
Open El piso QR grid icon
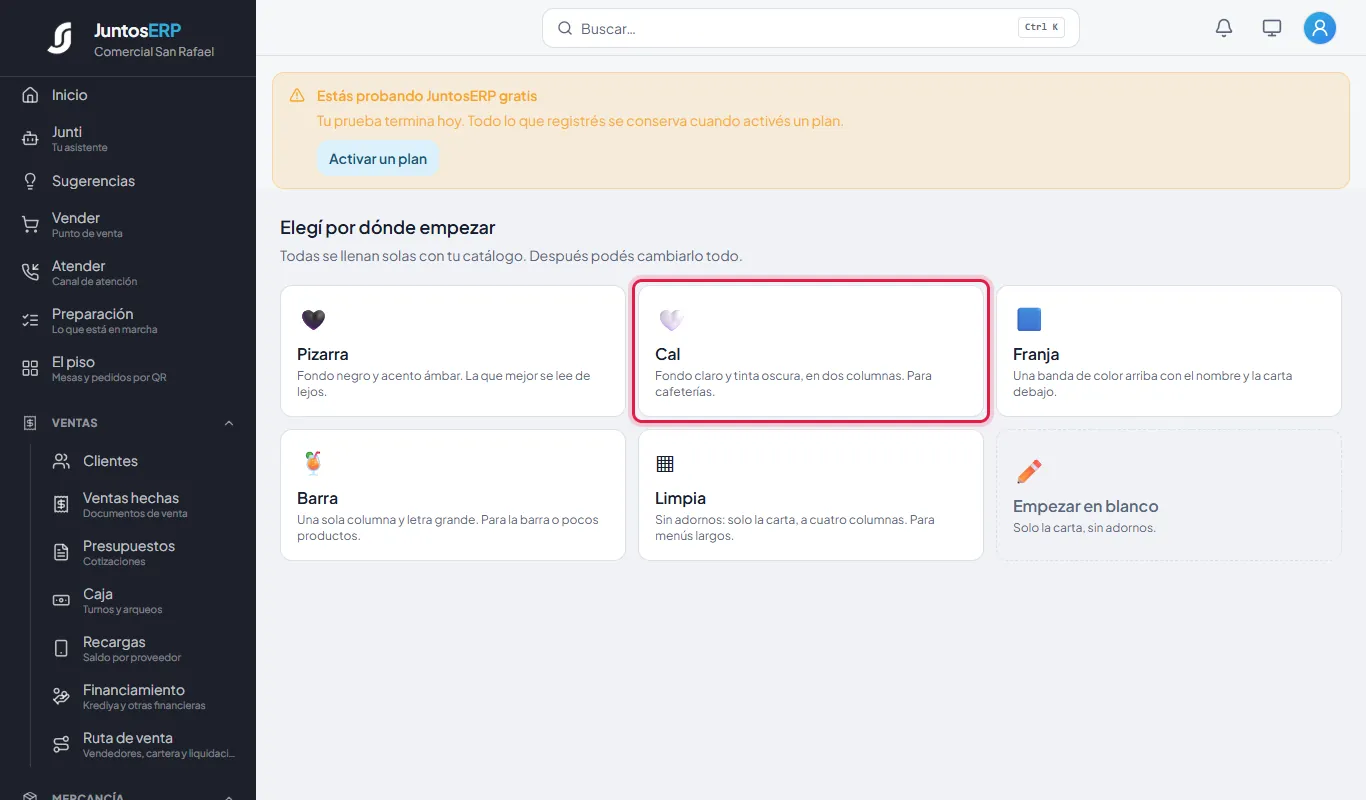coord(30,369)
